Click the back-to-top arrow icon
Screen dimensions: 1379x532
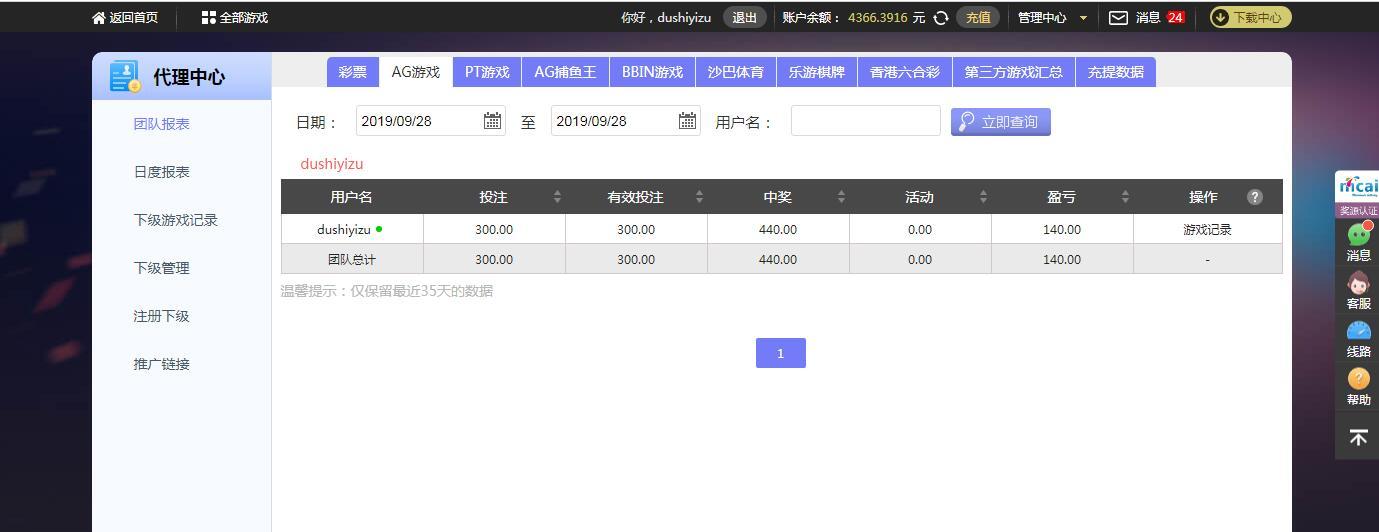point(1358,438)
